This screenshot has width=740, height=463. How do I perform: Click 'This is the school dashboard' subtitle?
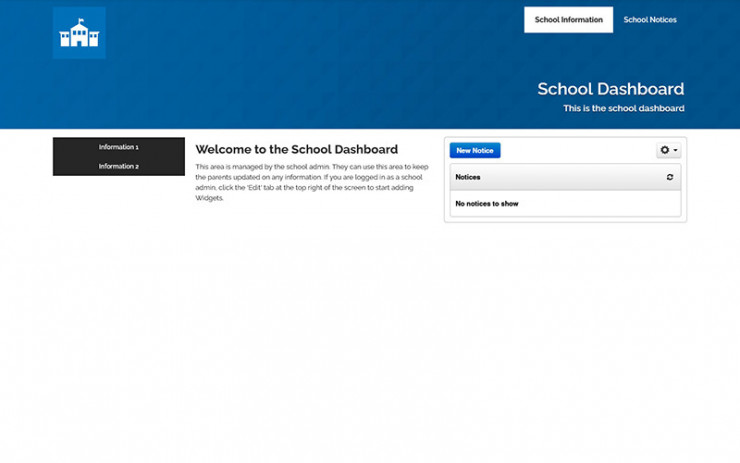point(623,108)
